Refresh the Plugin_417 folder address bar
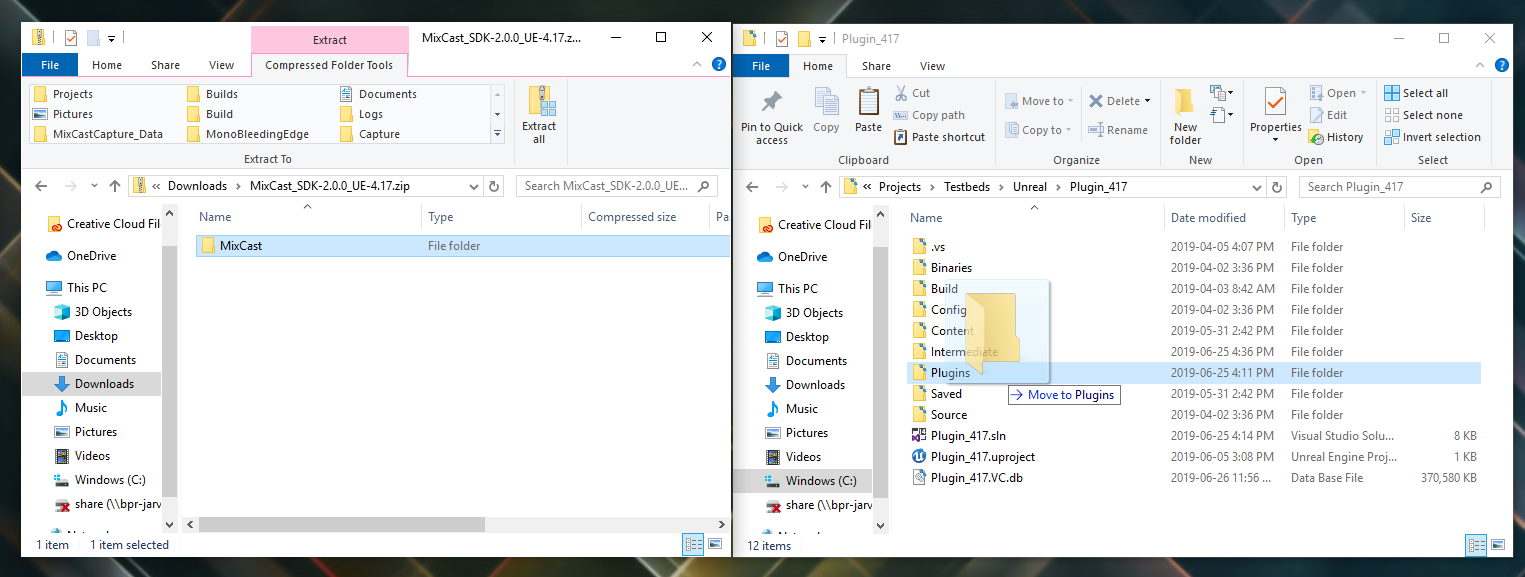 [1276, 187]
